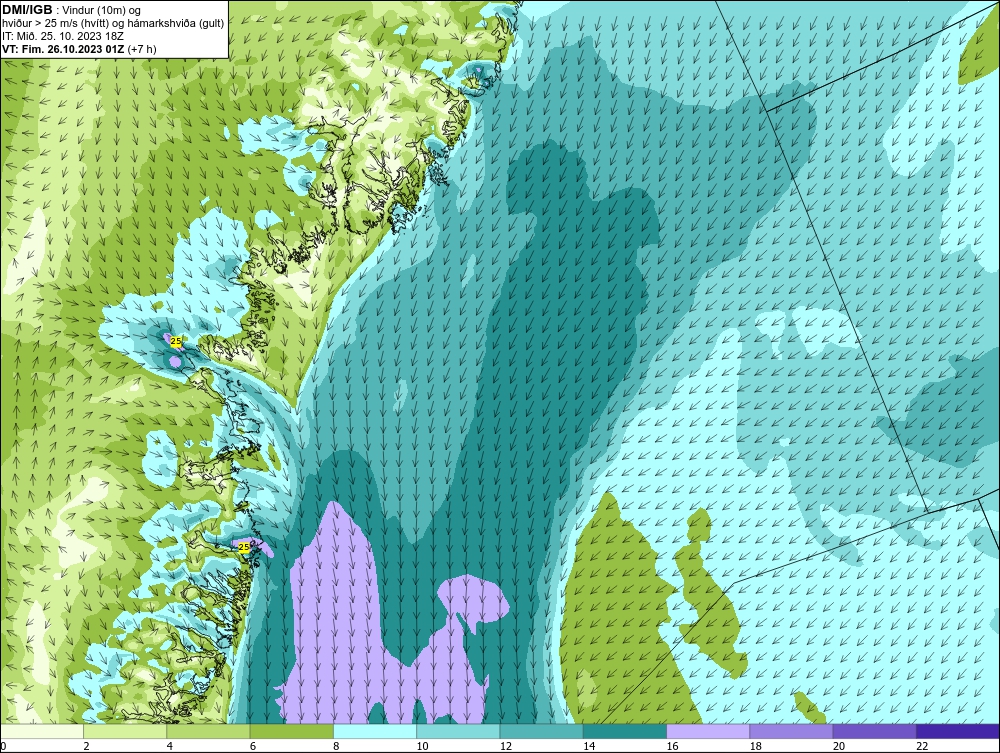
Task: Click the scale label 4
Action: pos(170,747)
